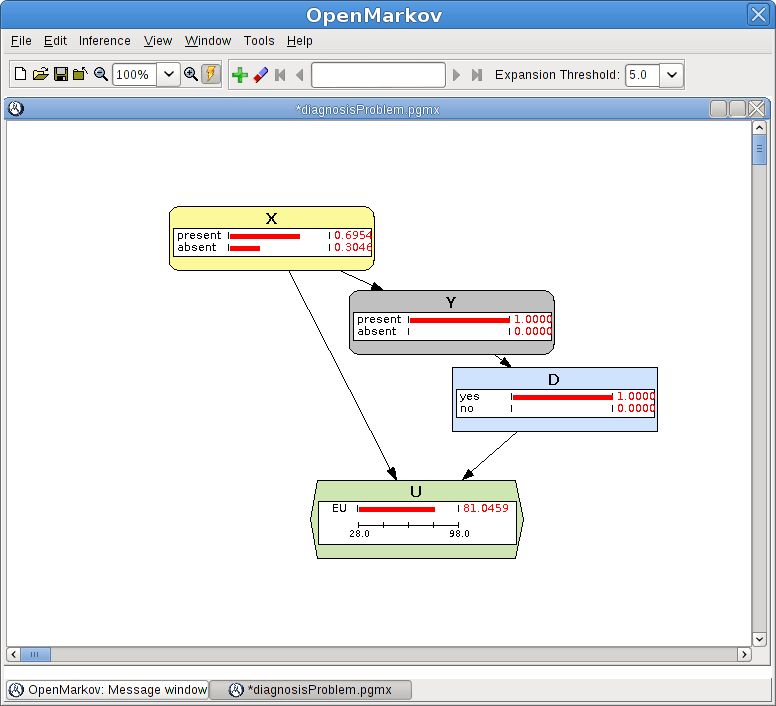This screenshot has width=776, height=706.
Task: Expand the Expansion Threshold dropdown
Action: pos(671,75)
